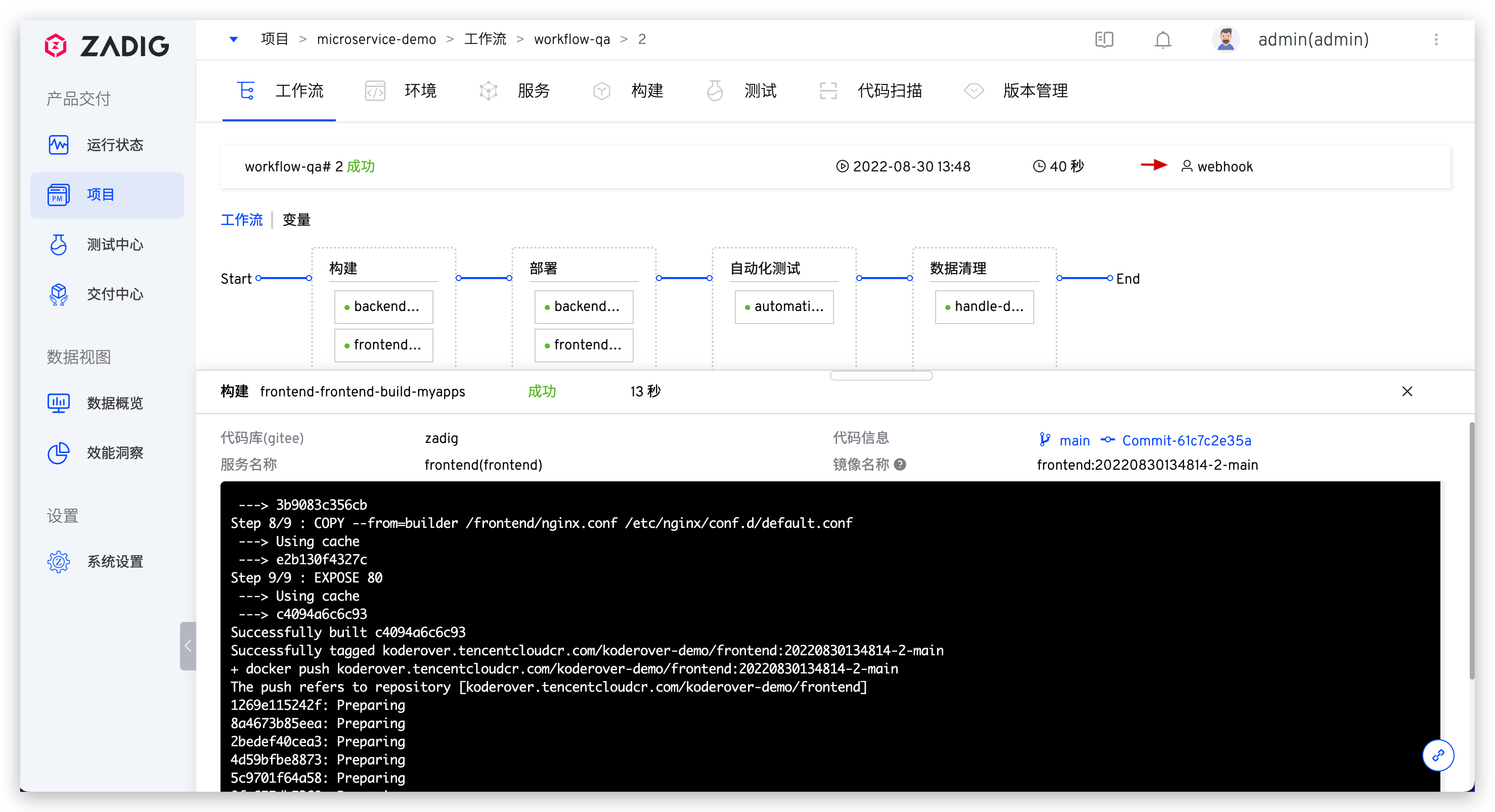Click the main branch link
The image size is (1495, 812).
(1074, 441)
